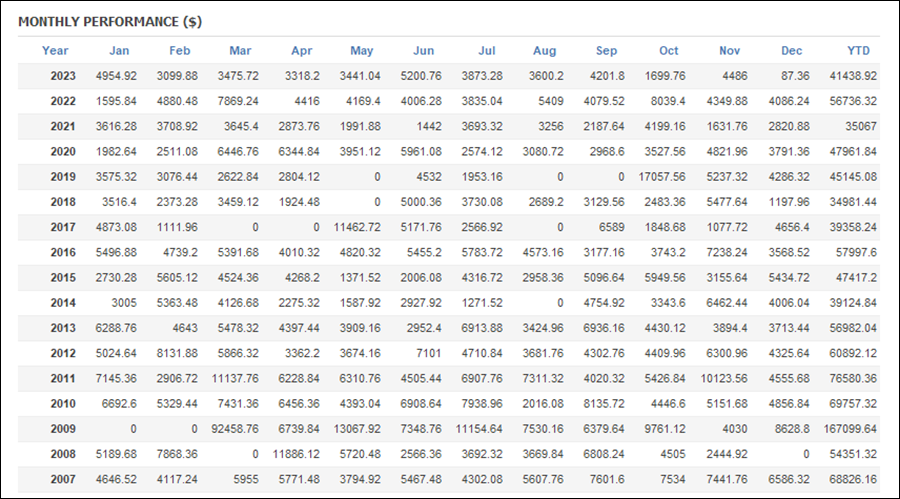Click April 2008 value 11886.12
900x499 pixels.
coord(296,454)
